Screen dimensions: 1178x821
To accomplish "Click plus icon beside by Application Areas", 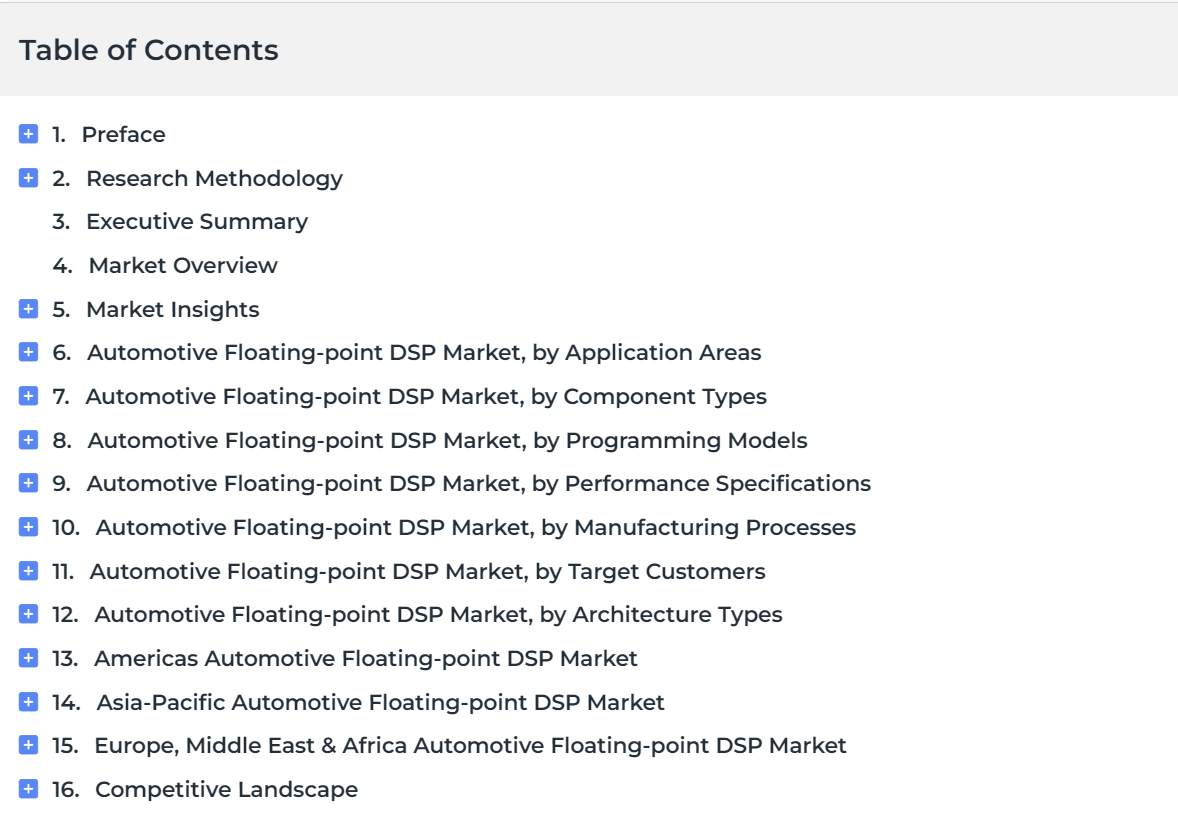I will 29,352.
